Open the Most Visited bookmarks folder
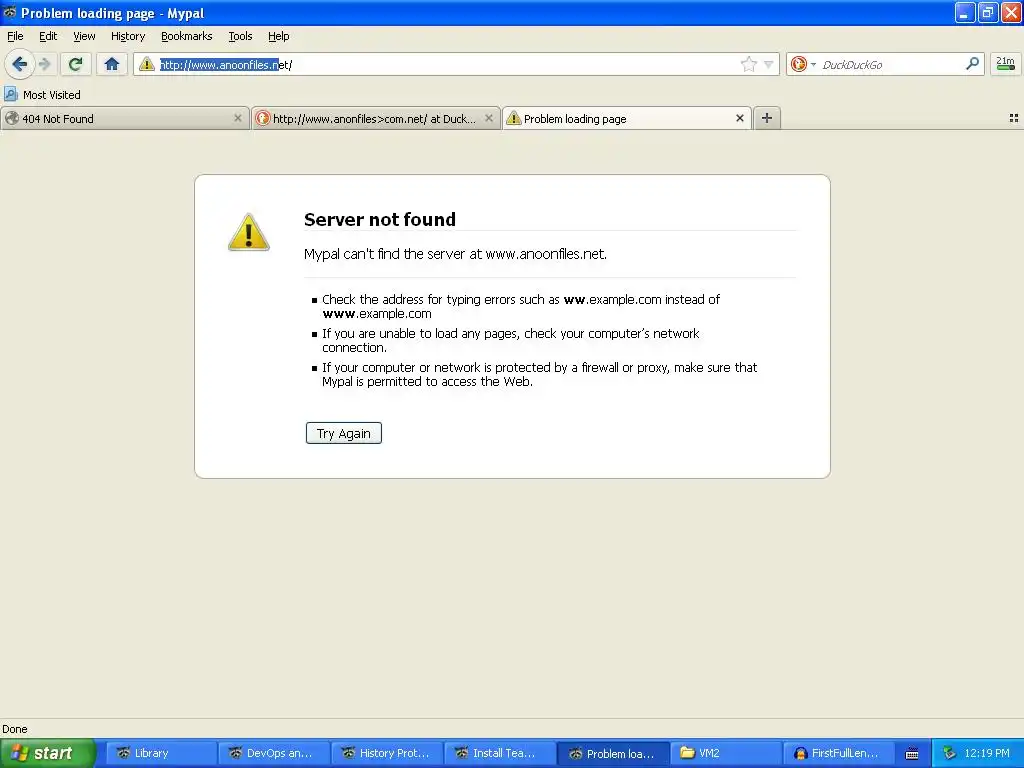Image resolution: width=1024 pixels, height=768 pixels. tap(42, 95)
